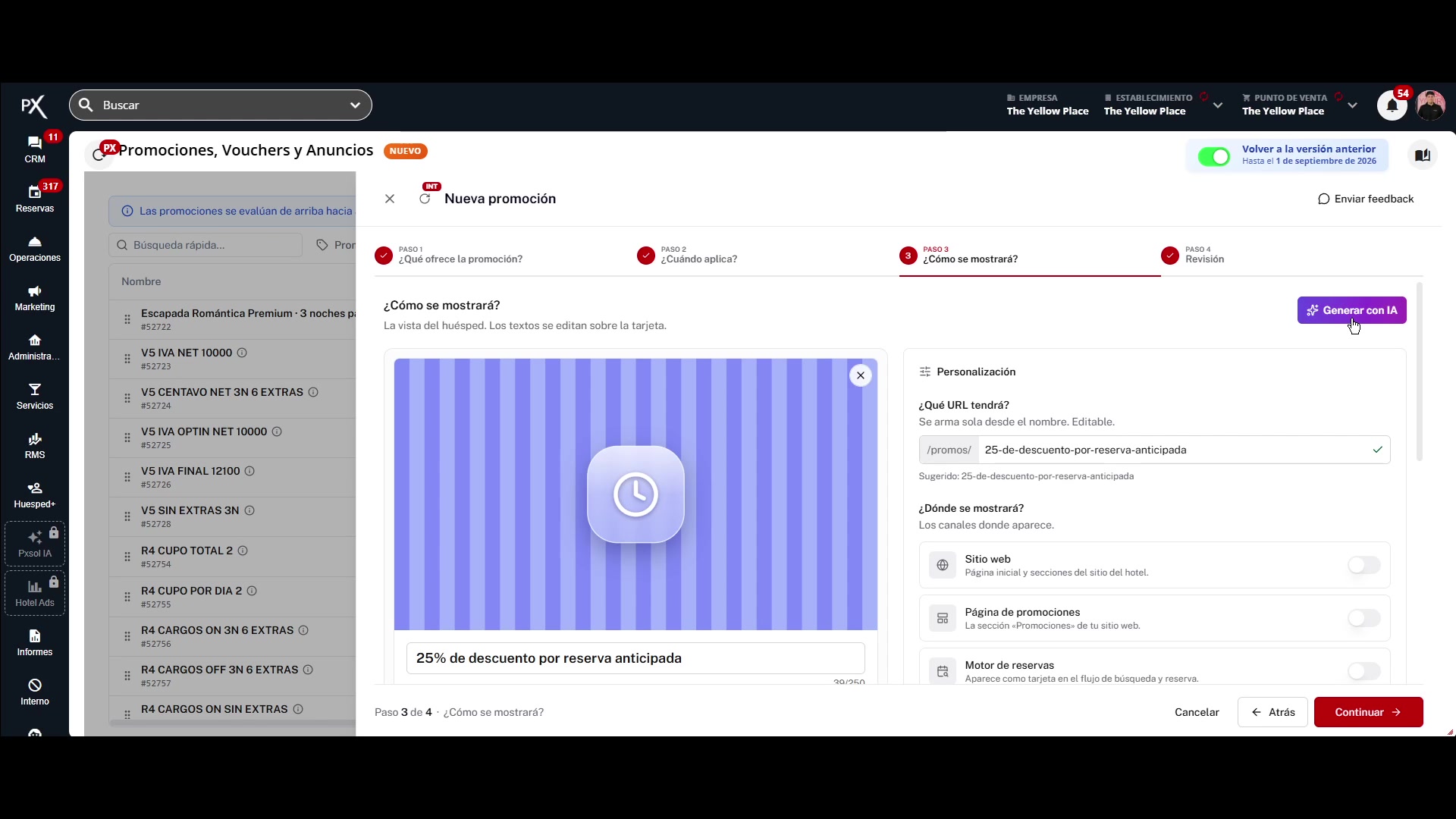Go to Paso 4 Revisión
The width and height of the screenshot is (1456, 819).
pos(1193,255)
